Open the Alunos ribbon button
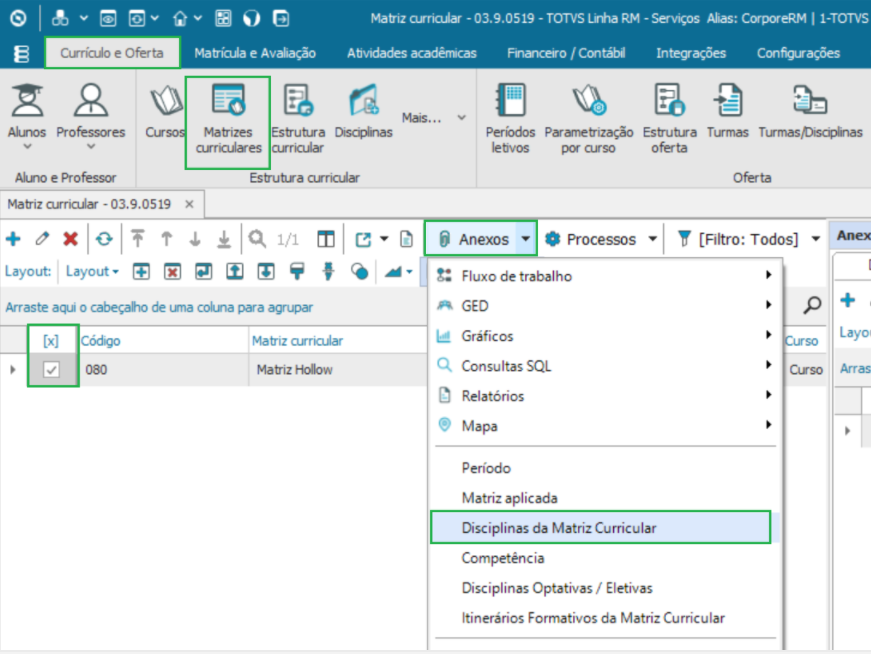Screen dimensions: 871x654 pyautogui.click(x=27, y=117)
